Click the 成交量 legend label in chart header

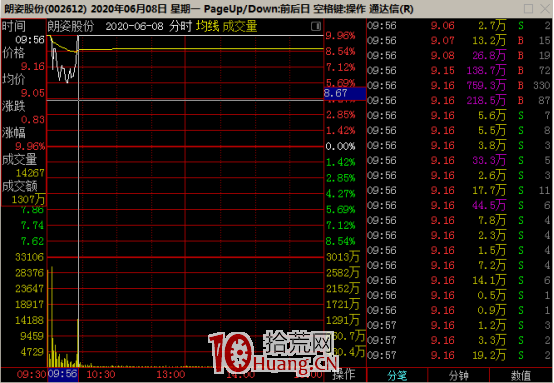(240, 26)
